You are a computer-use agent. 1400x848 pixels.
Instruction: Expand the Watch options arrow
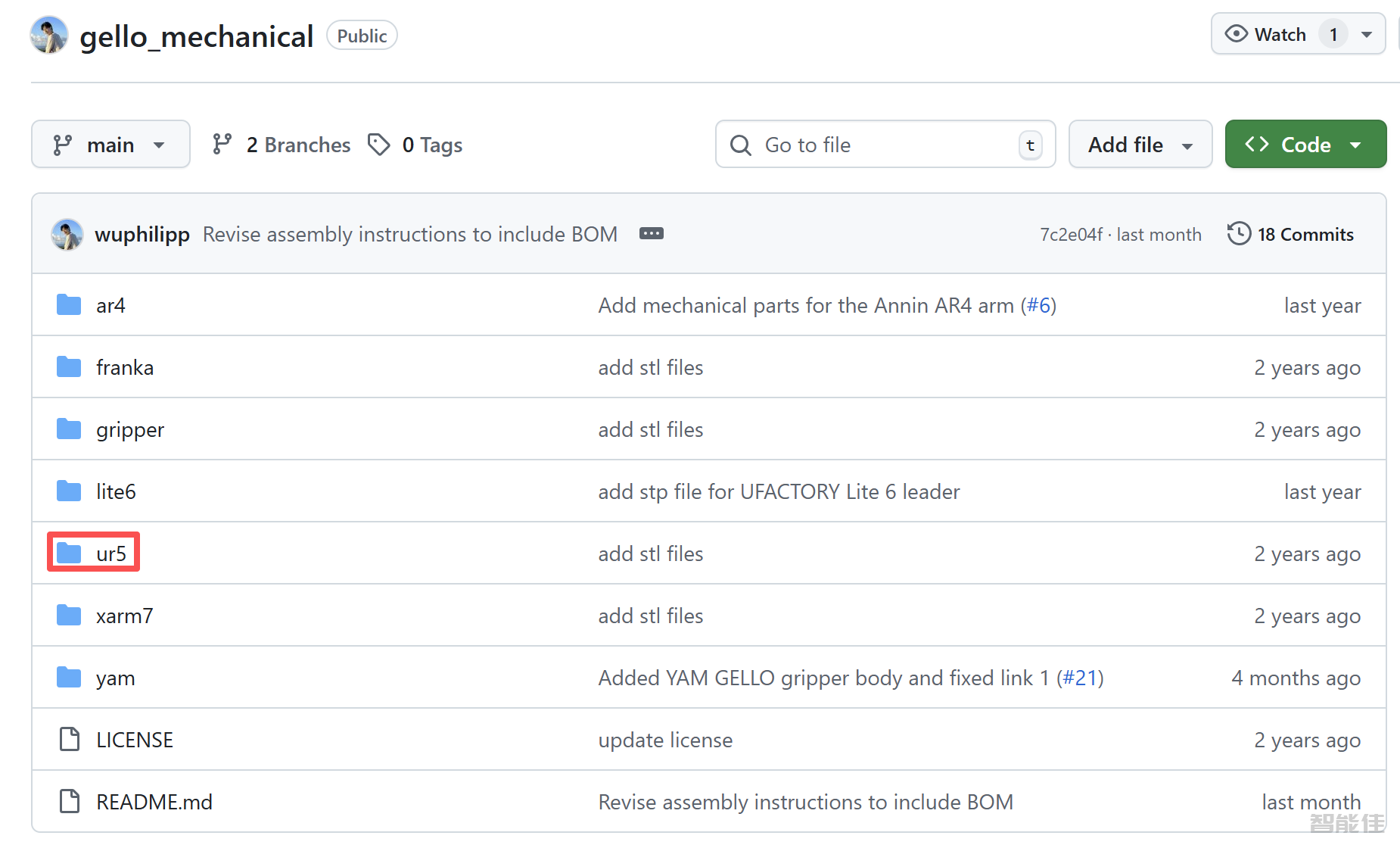[1367, 35]
